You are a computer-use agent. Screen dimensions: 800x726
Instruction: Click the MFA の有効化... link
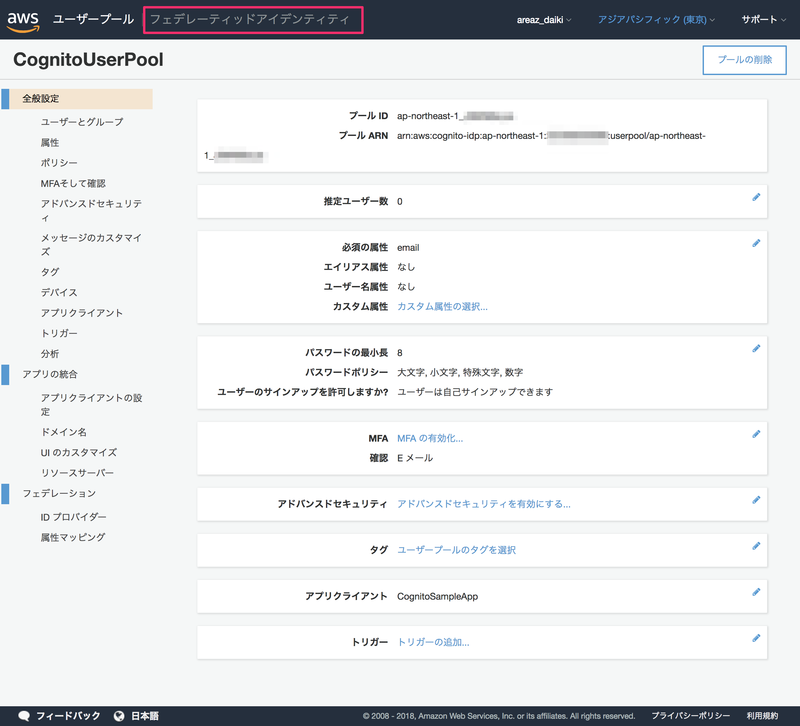(430, 438)
